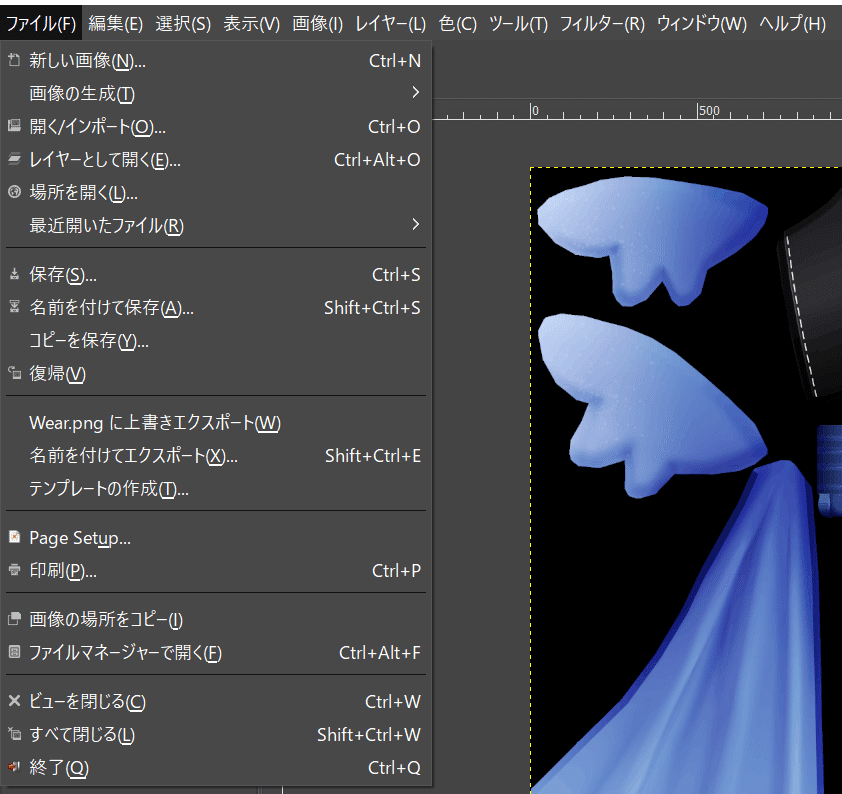Select 終了(Q) to quit
The height and width of the screenshot is (794, 842).
pos(216,767)
